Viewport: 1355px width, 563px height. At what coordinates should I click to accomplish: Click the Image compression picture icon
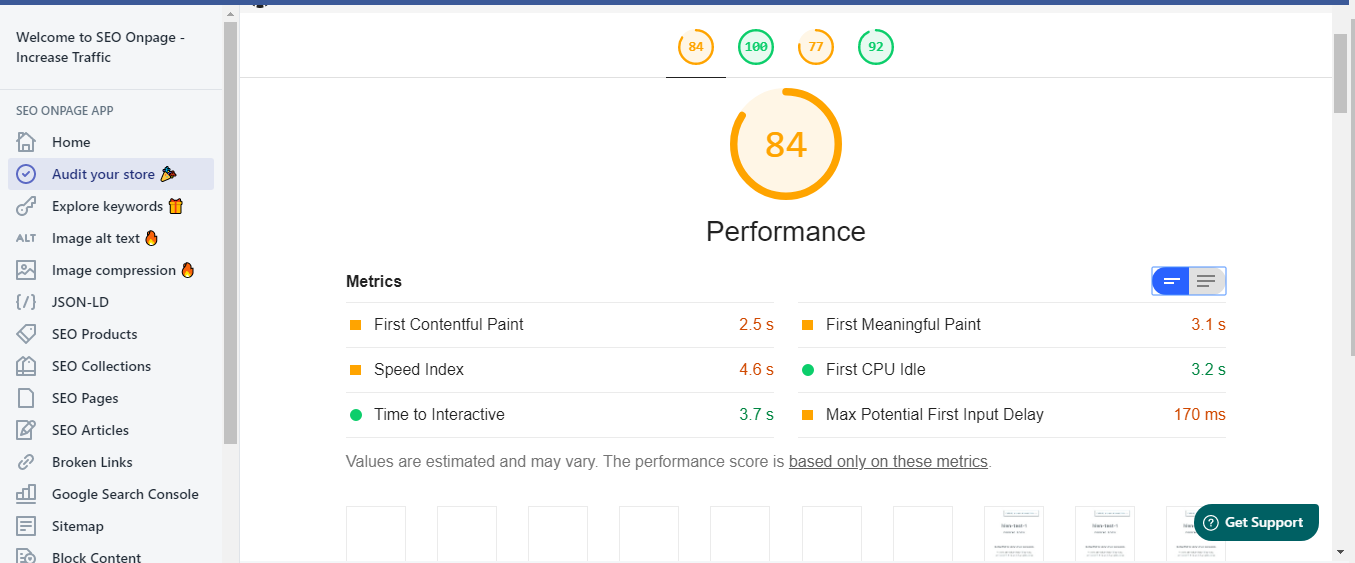coord(26,270)
